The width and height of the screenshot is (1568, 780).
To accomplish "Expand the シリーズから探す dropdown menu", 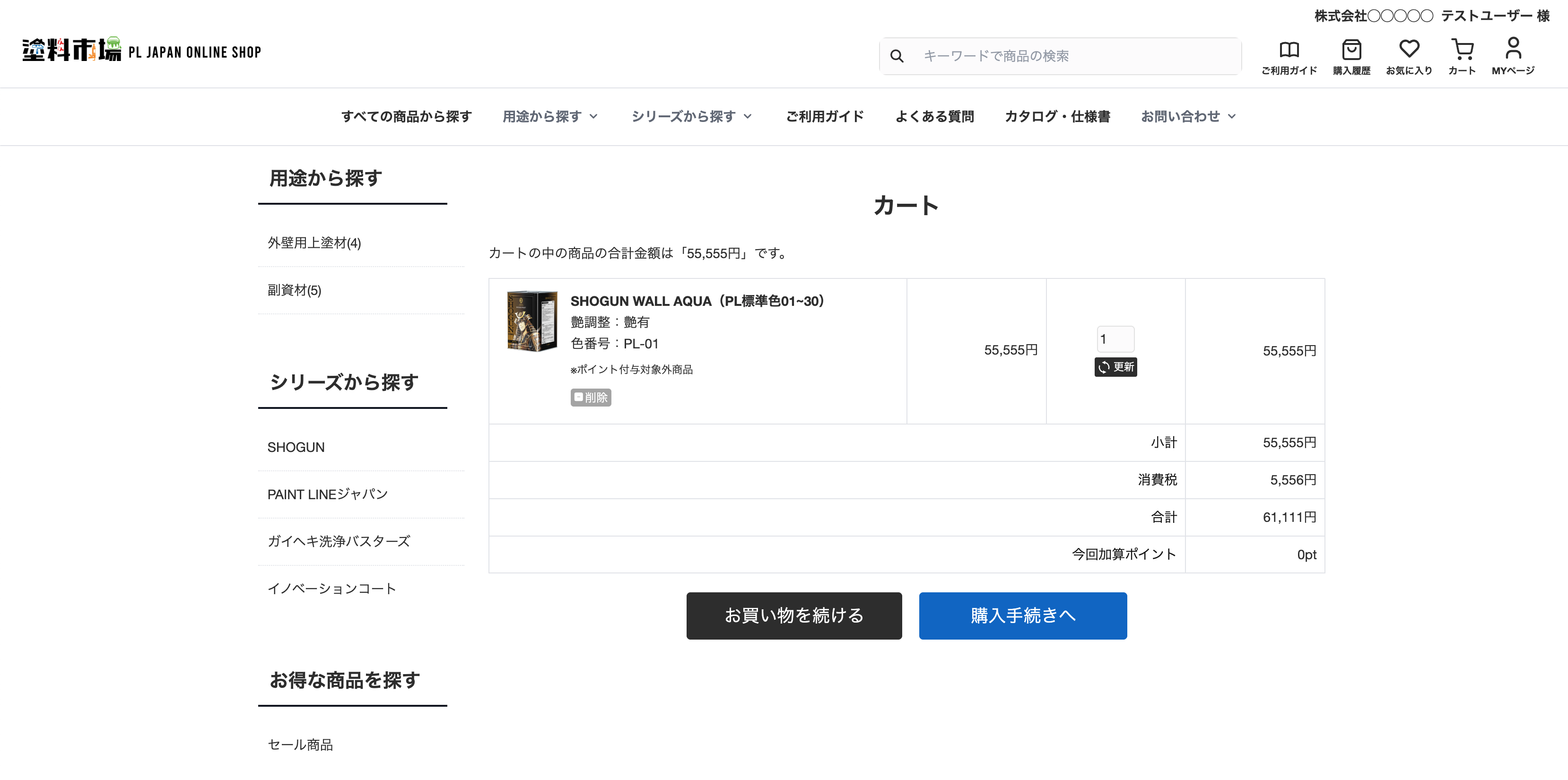I will [x=691, y=116].
